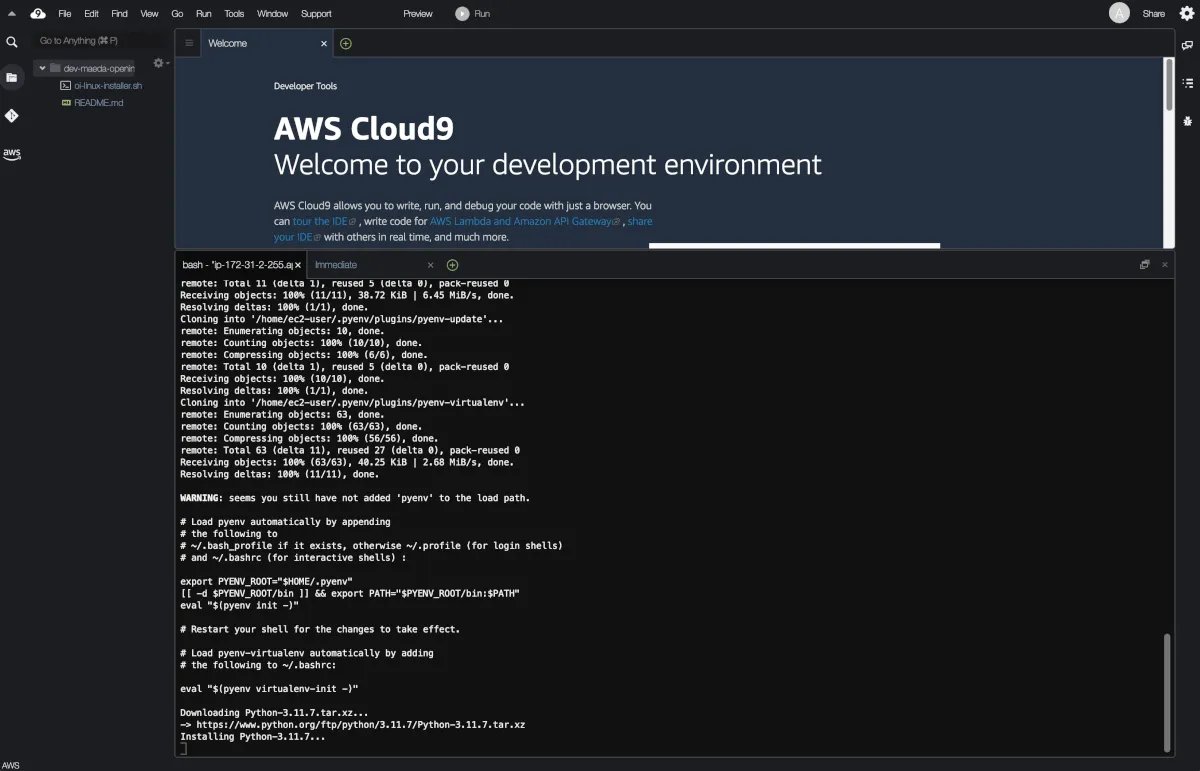
Task: Open the Source Control panel icon
Action: click(x=12, y=116)
